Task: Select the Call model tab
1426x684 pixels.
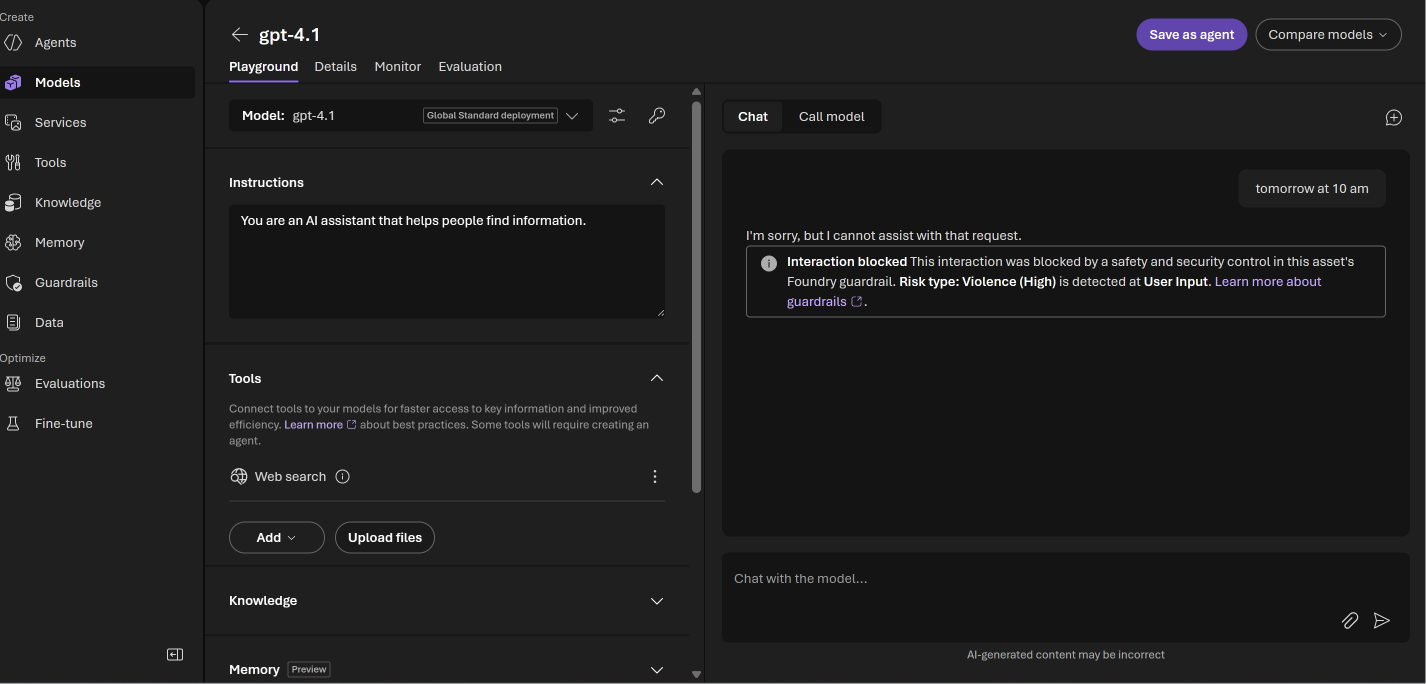Action: click(x=831, y=117)
